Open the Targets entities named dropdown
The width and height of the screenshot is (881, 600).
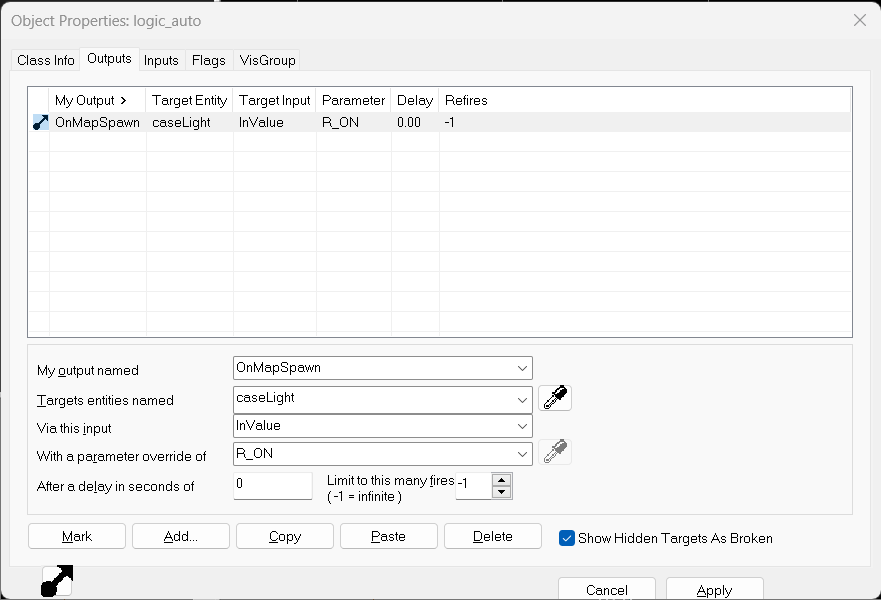coord(523,399)
